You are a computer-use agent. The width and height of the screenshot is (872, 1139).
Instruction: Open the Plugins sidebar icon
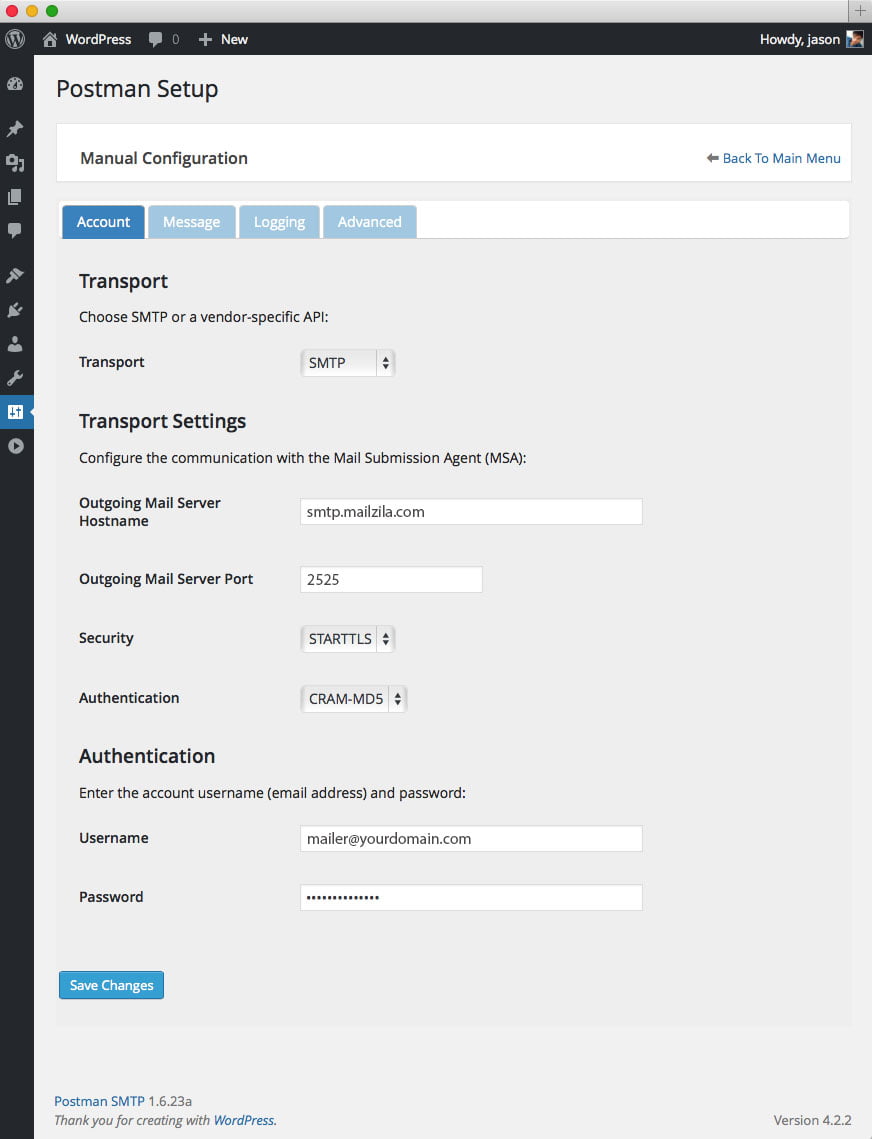point(15,310)
